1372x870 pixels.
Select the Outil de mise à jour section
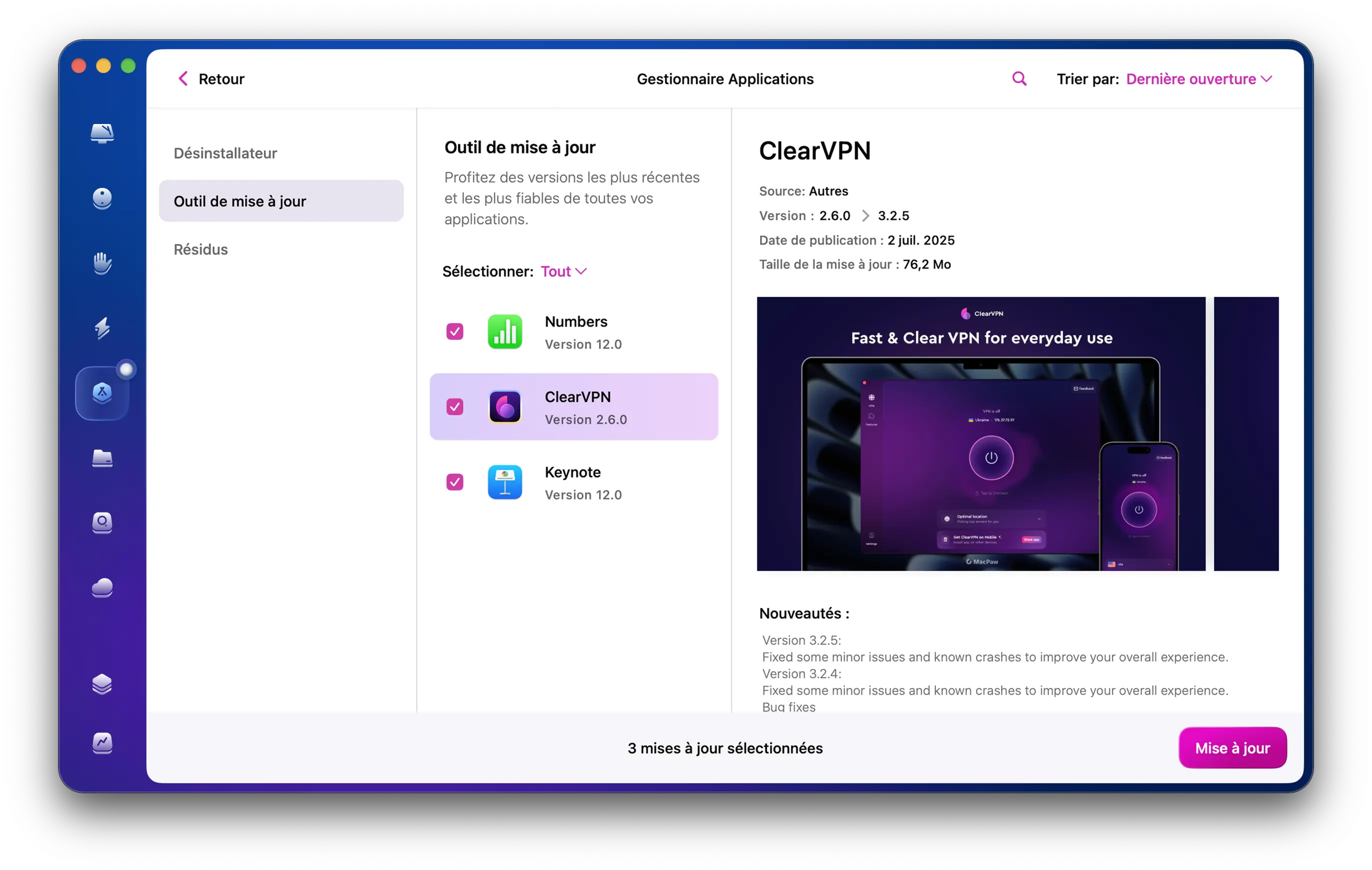[x=281, y=201]
